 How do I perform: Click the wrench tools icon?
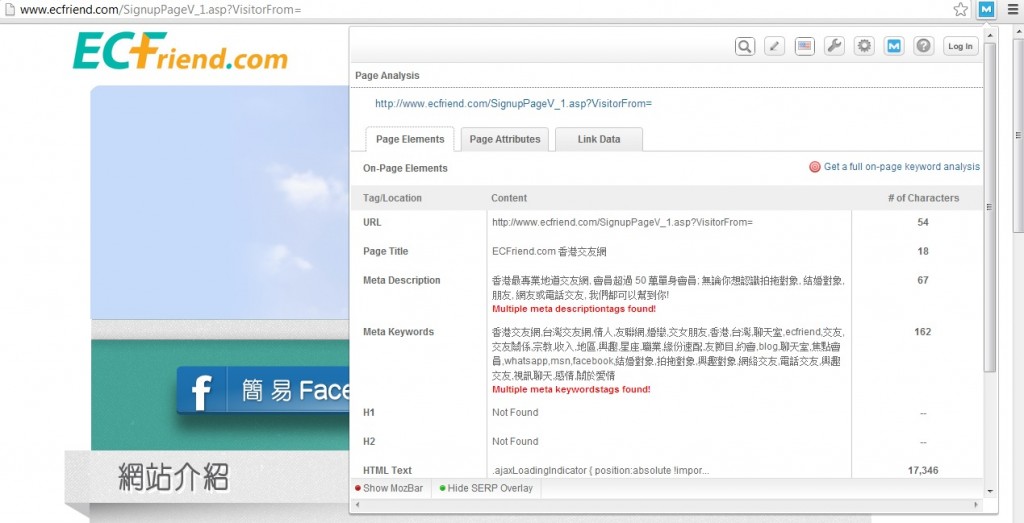pos(834,46)
